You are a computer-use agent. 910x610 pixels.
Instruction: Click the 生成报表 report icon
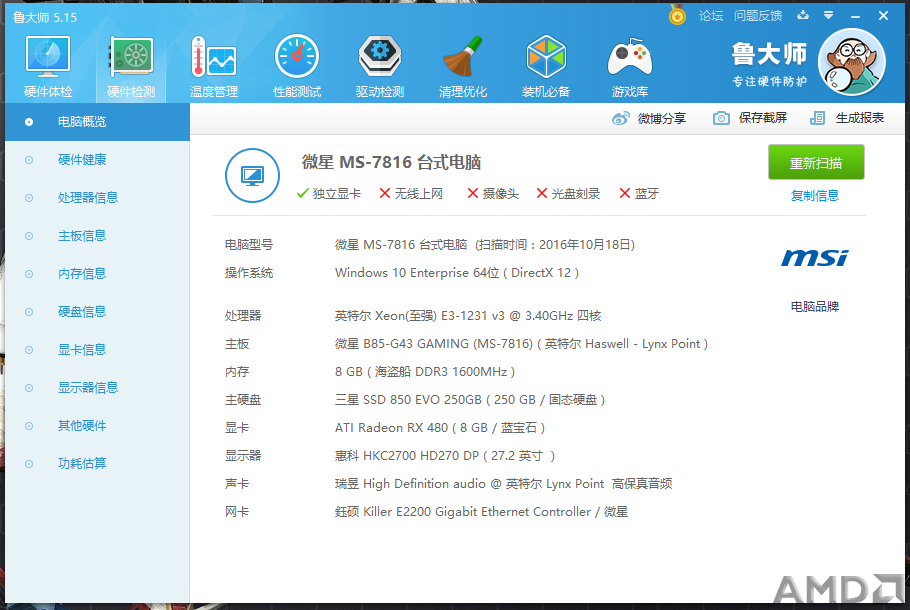tap(817, 118)
